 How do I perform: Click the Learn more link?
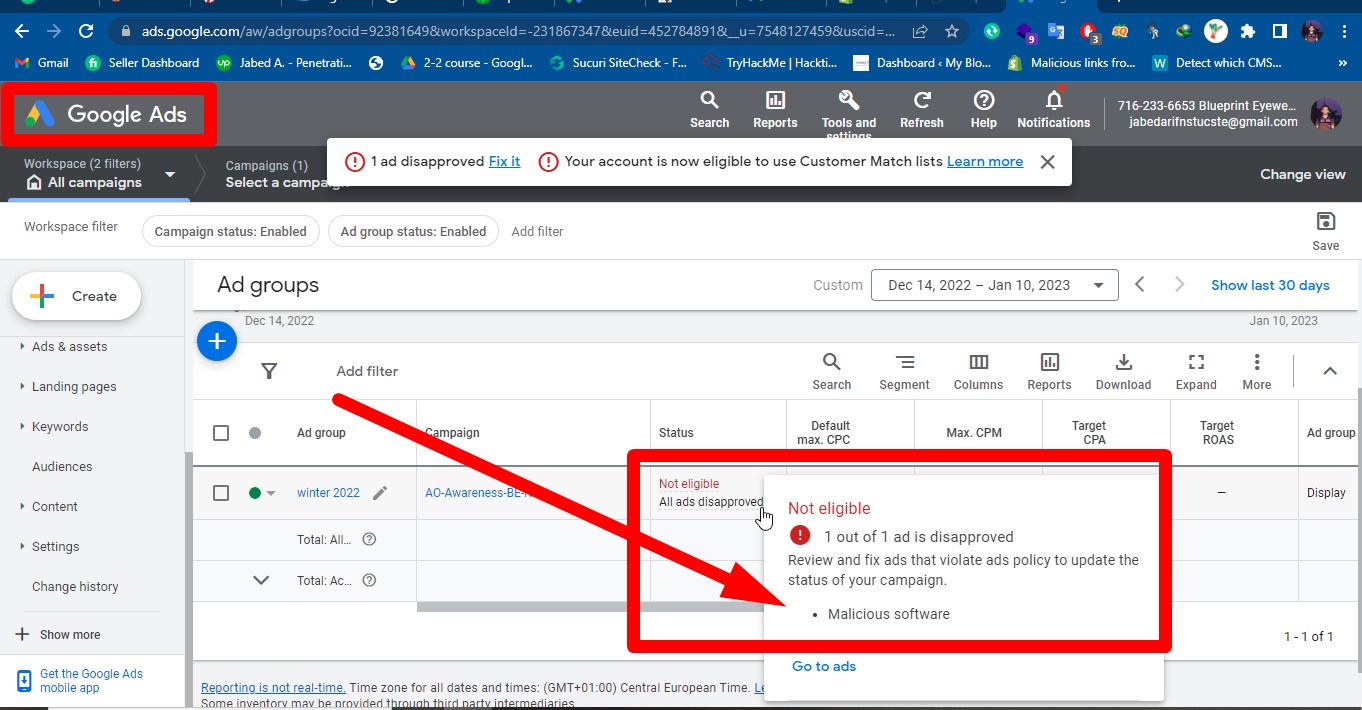pyautogui.click(x=985, y=162)
